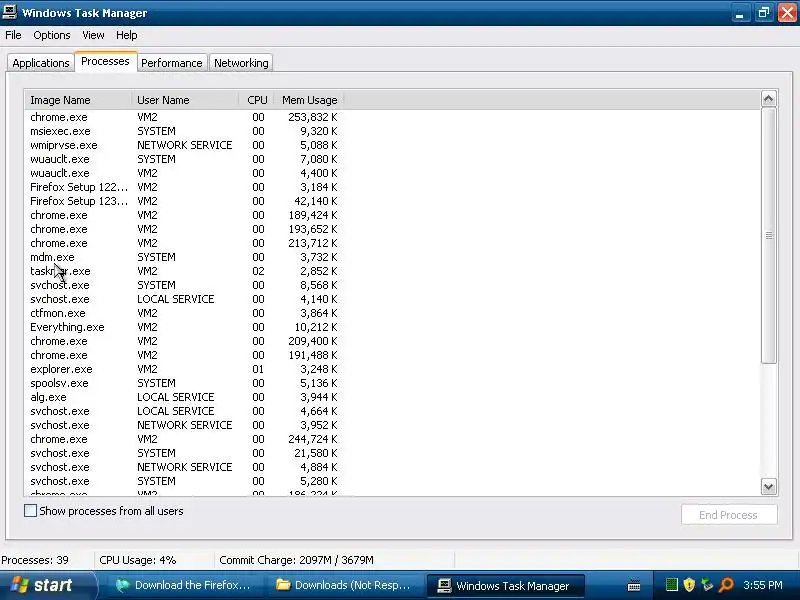Image resolution: width=800 pixels, height=600 pixels.
Task: Open the View menu
Action: click(93, 35)
